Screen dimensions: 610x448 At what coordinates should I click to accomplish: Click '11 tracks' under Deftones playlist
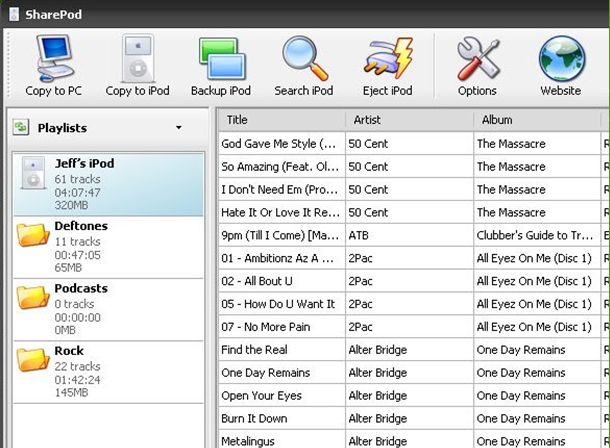77,242
